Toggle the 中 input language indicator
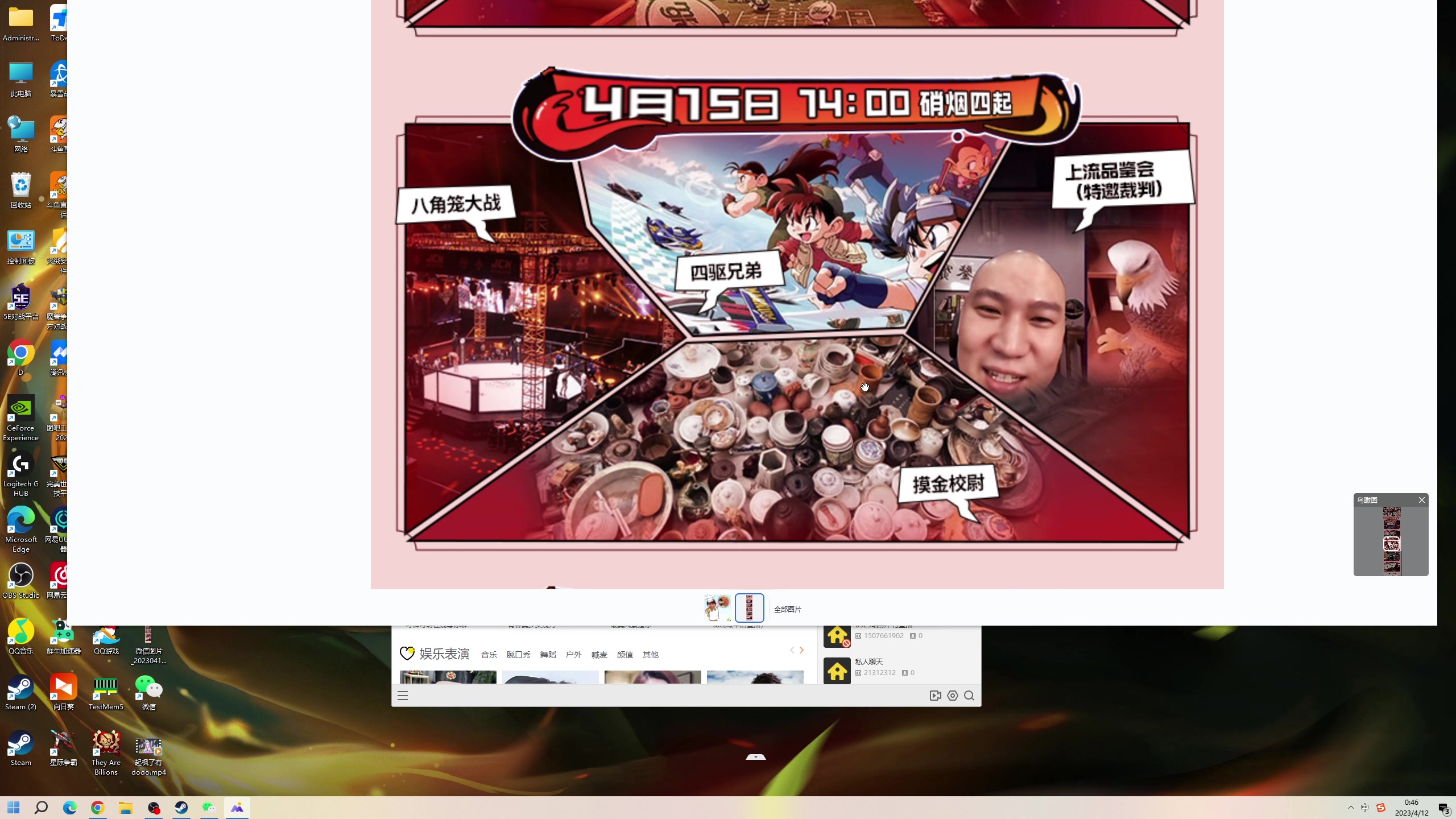The height and width of the screenshot is (819, 1456). point(1364,808)
